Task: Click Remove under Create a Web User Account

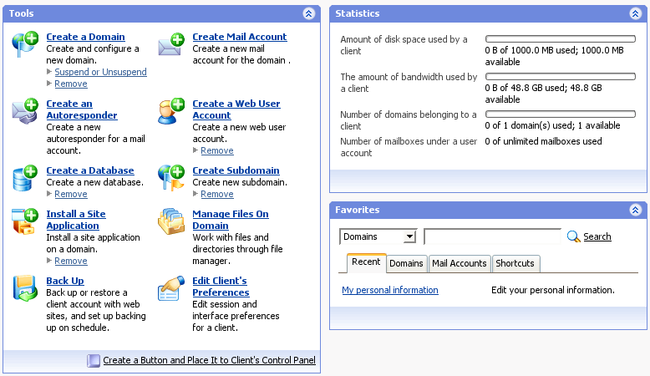Action: tap(217, 150)
